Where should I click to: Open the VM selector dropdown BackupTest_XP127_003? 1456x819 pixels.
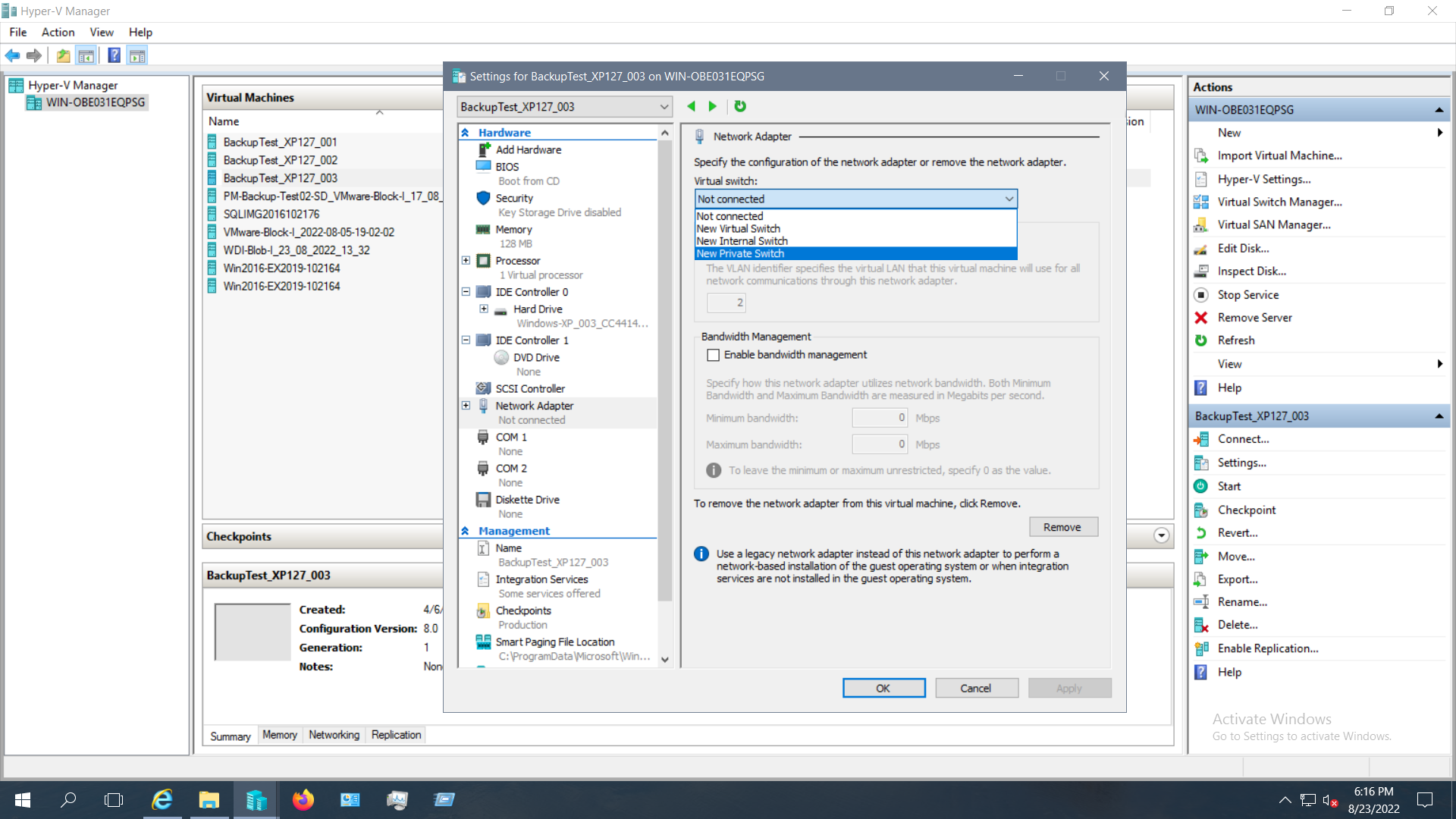(x=564, y=107)
